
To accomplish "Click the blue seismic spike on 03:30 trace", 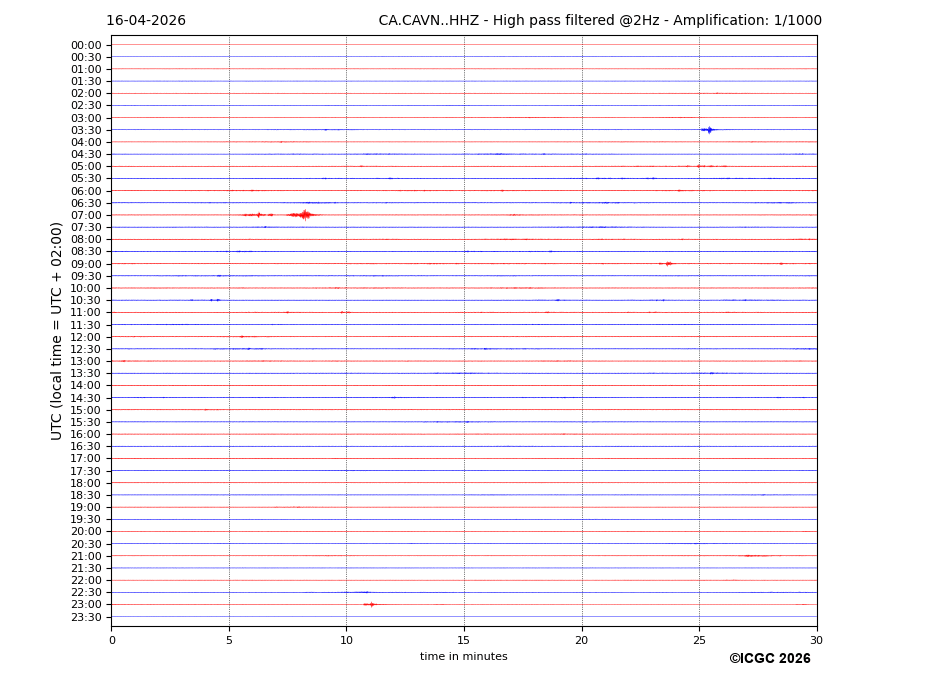I will (708, 130).
